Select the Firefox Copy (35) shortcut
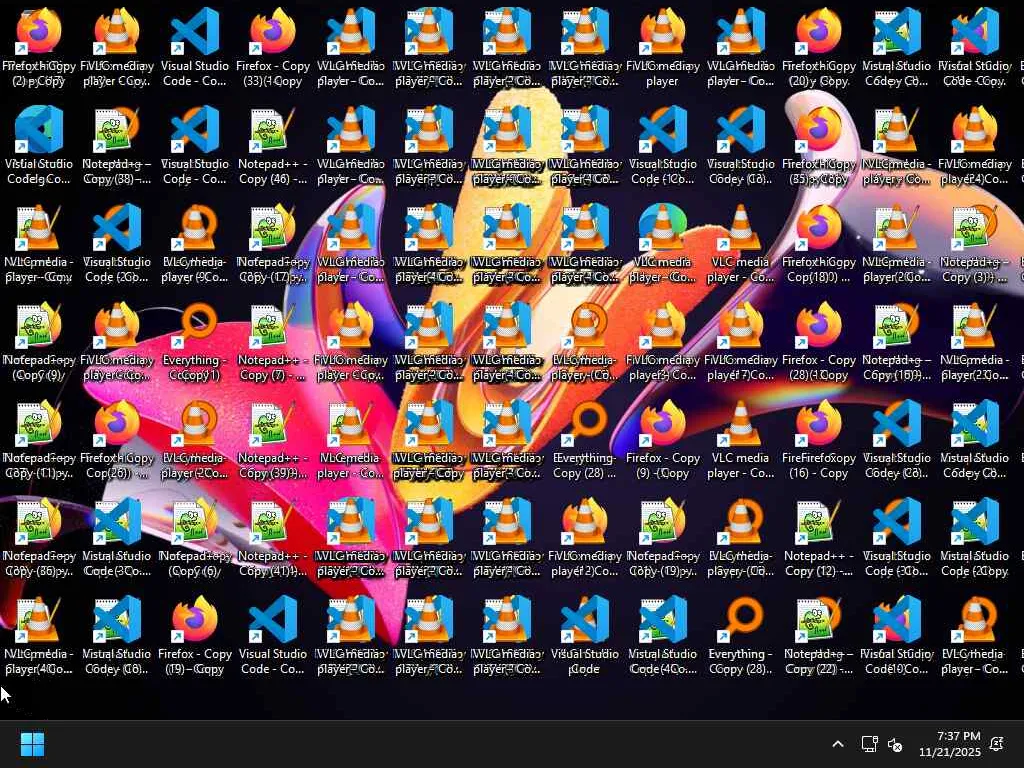 (x=818, y=146)
